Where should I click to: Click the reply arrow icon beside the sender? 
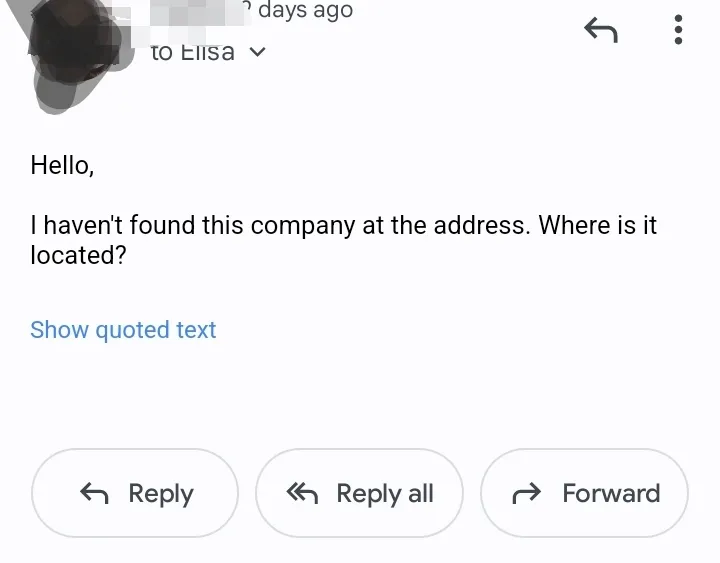601,30
